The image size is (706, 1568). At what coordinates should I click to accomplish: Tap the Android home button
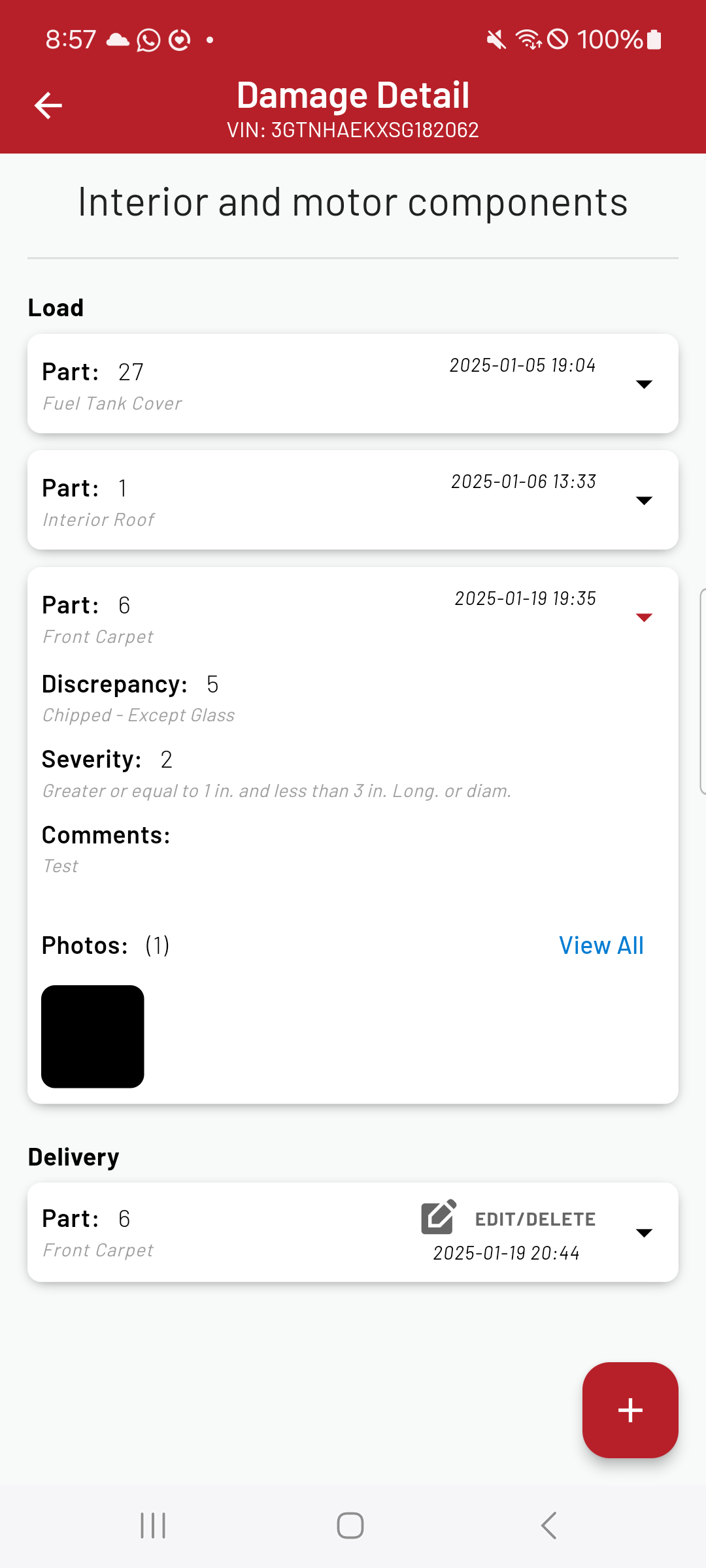tap(350, 1526)
